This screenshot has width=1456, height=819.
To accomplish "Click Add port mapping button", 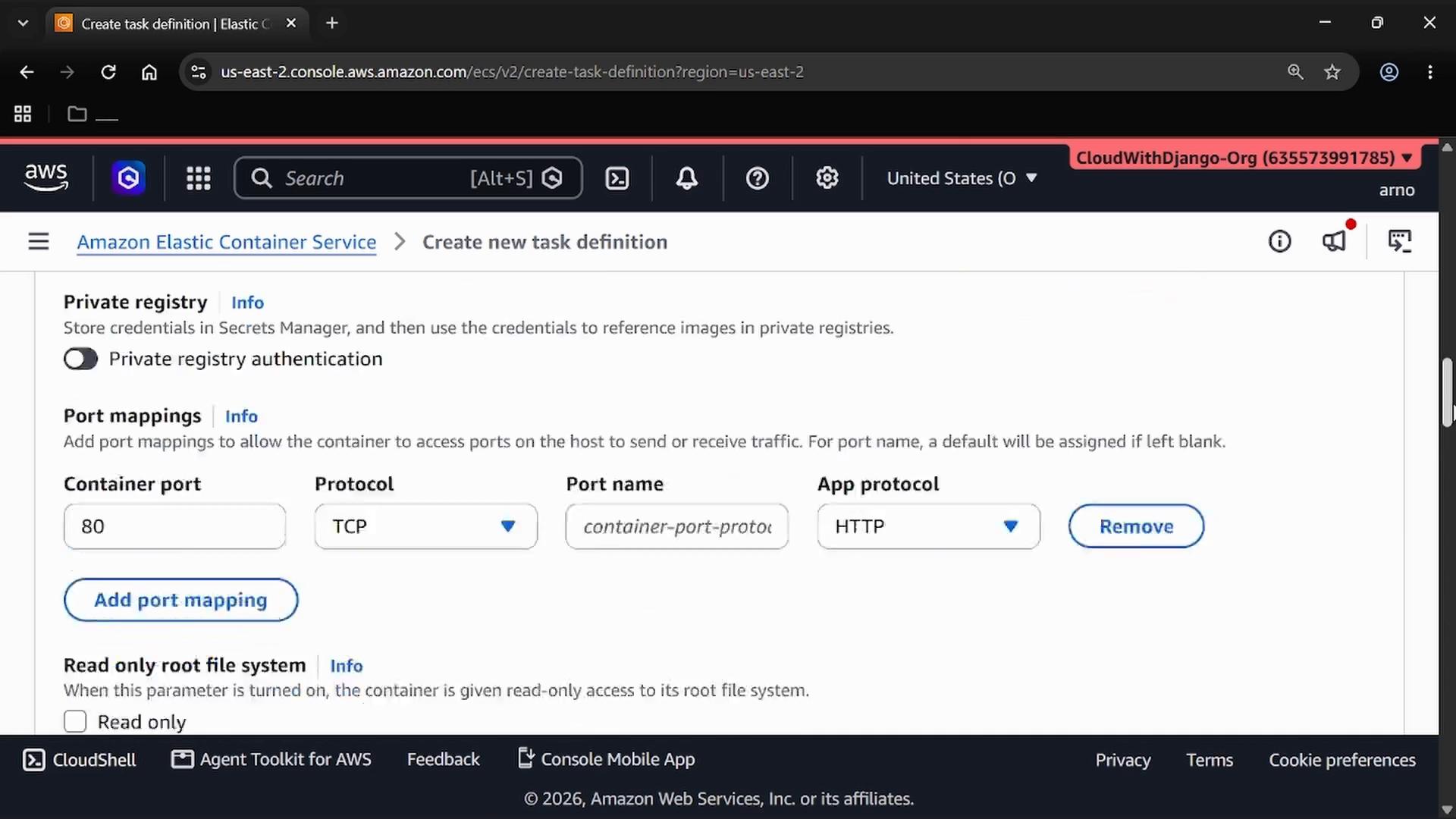I will pyautogui.click(x=181, y=600).
